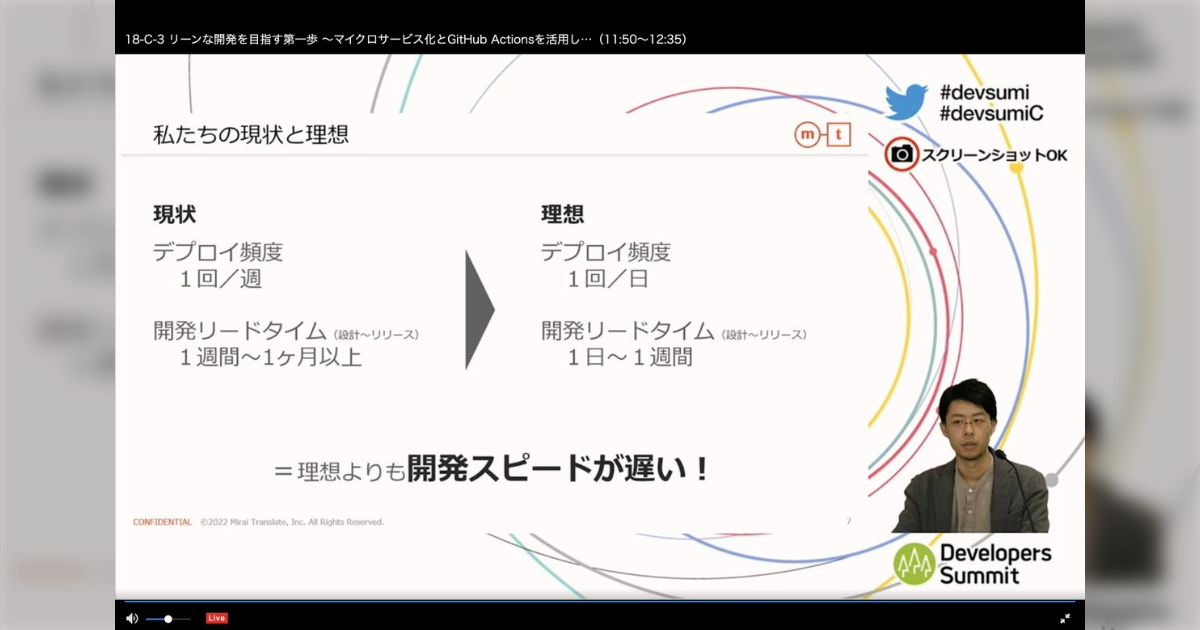Viewport: 1200px width, 630px height.
Task: Adjust the volume slider handle
Action: (167, 618)
